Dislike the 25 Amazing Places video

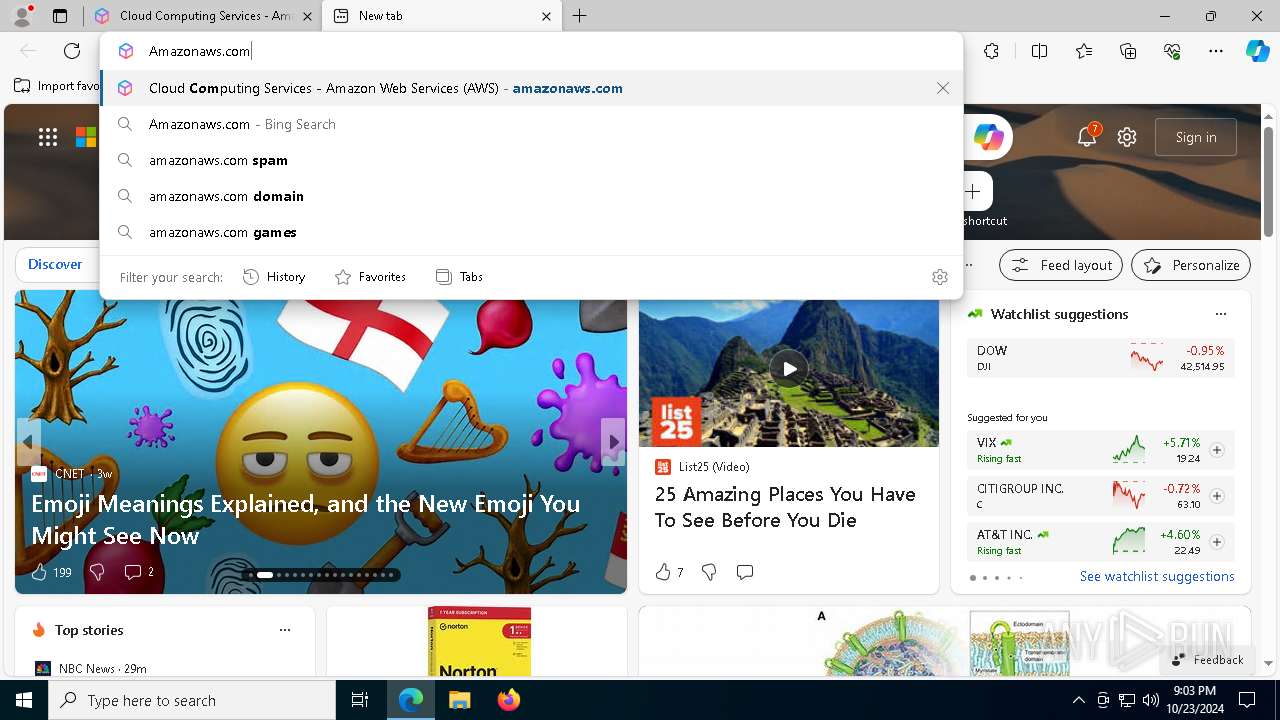pos(709,572)
